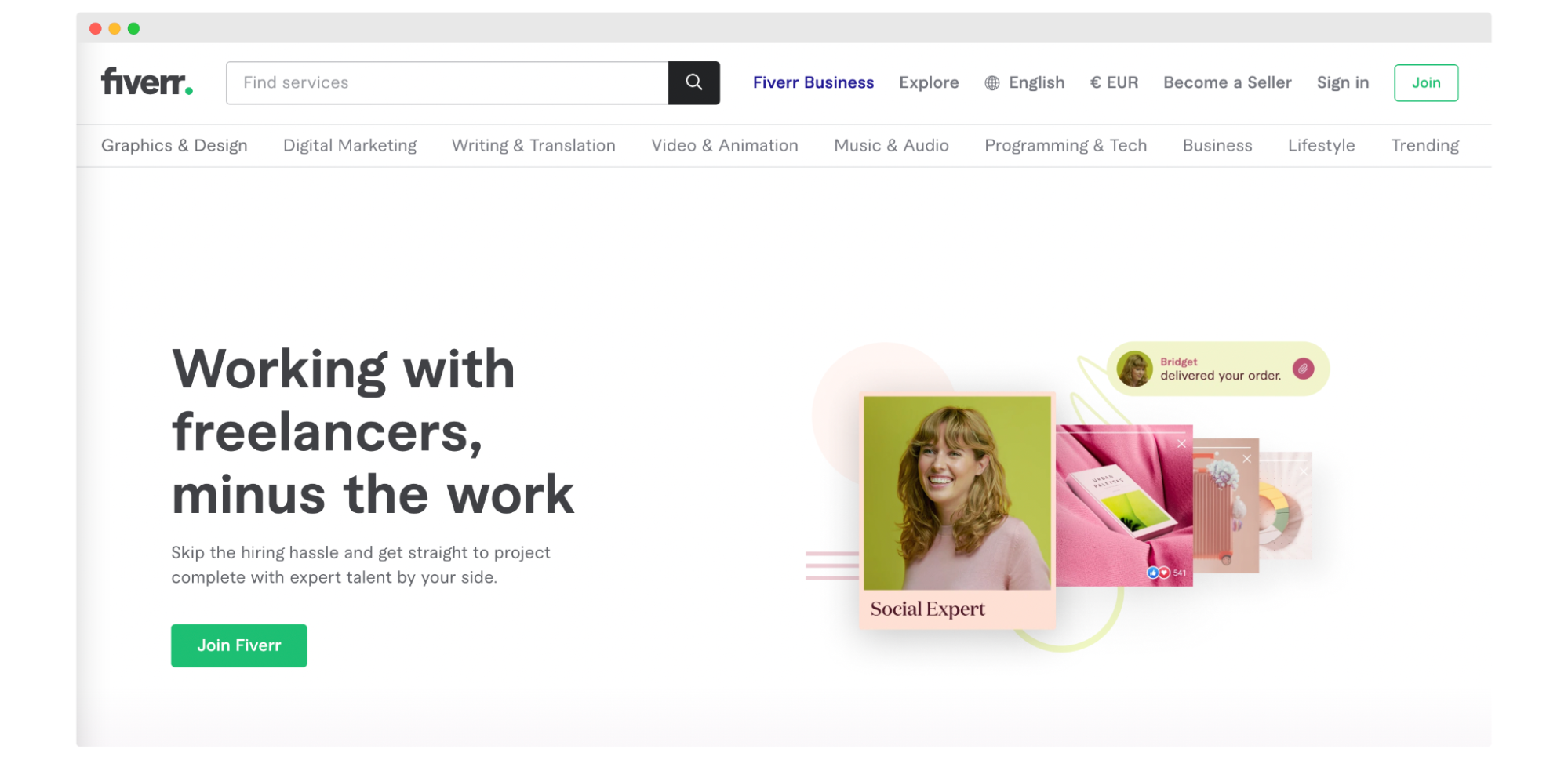
Task: Open Music & Audio category
Action: tap(891, 145)
